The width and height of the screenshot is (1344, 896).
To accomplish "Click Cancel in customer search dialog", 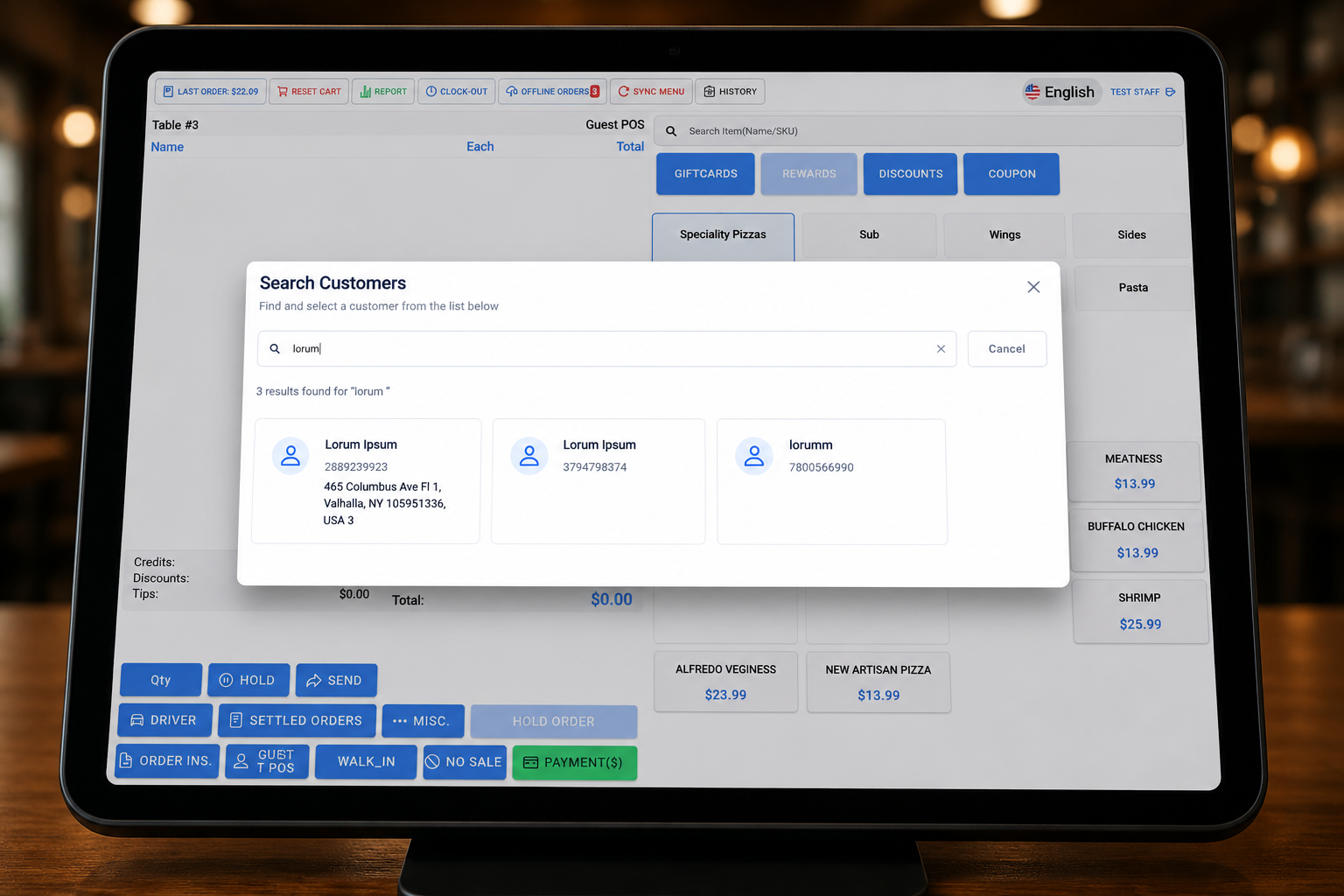I will coord(1006,348).
